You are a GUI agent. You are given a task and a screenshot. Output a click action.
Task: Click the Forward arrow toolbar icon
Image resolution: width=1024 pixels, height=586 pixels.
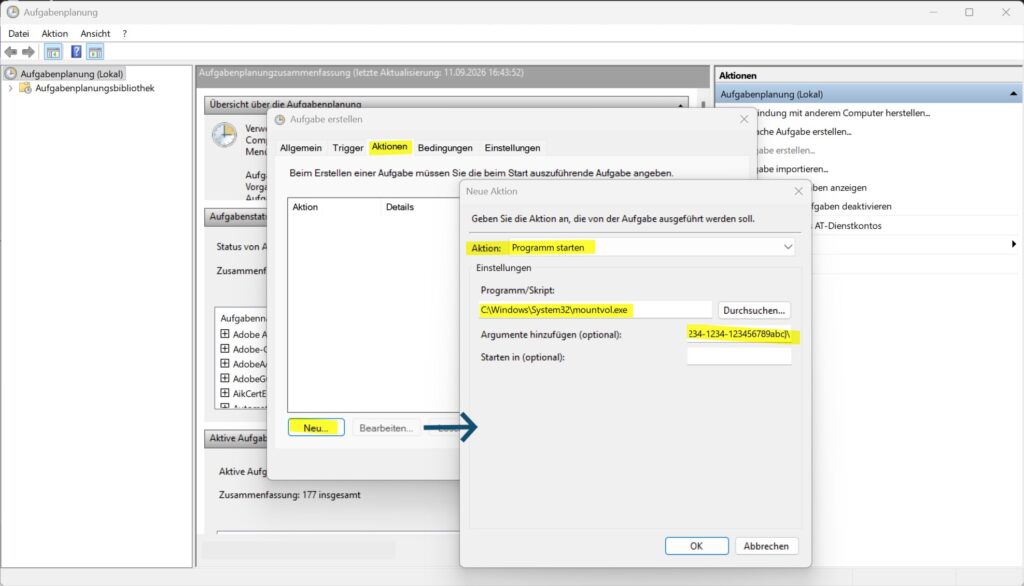click(28, 52)
